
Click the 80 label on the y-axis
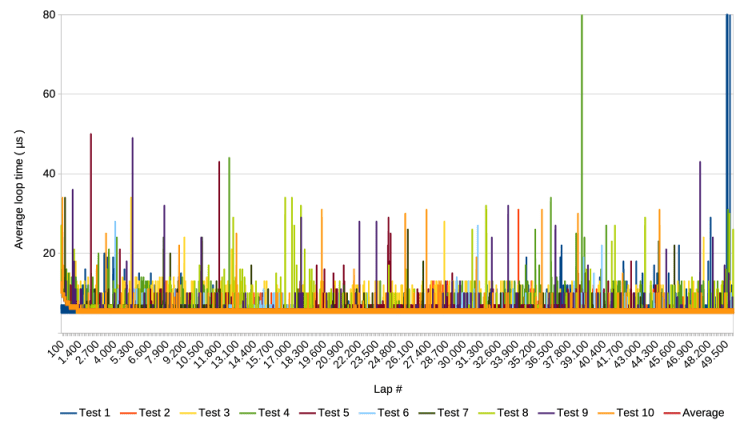(49, 15)
